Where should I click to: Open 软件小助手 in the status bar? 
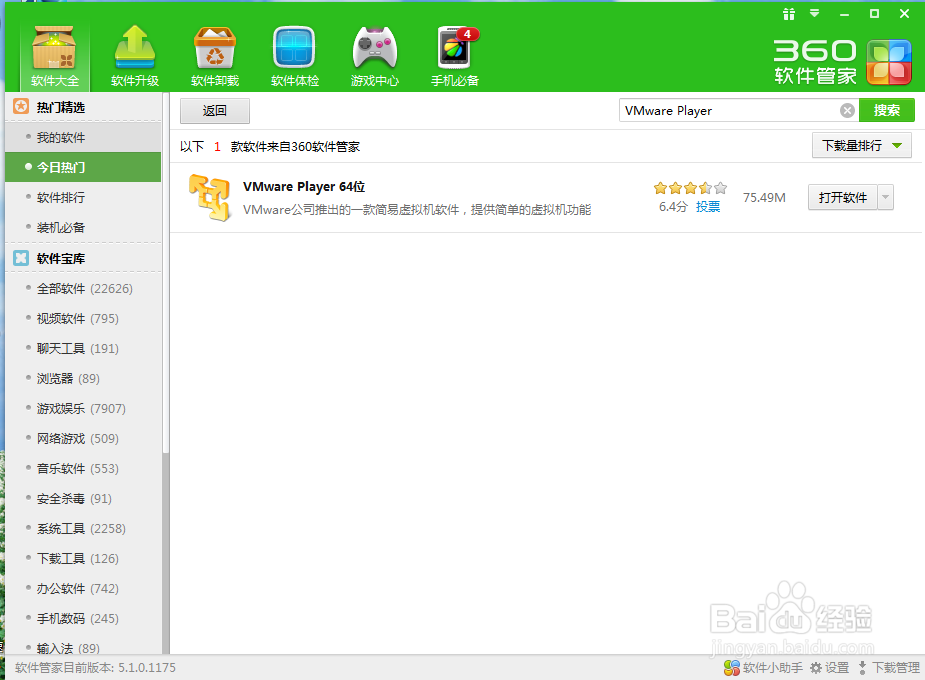click(x=763, y=668)
